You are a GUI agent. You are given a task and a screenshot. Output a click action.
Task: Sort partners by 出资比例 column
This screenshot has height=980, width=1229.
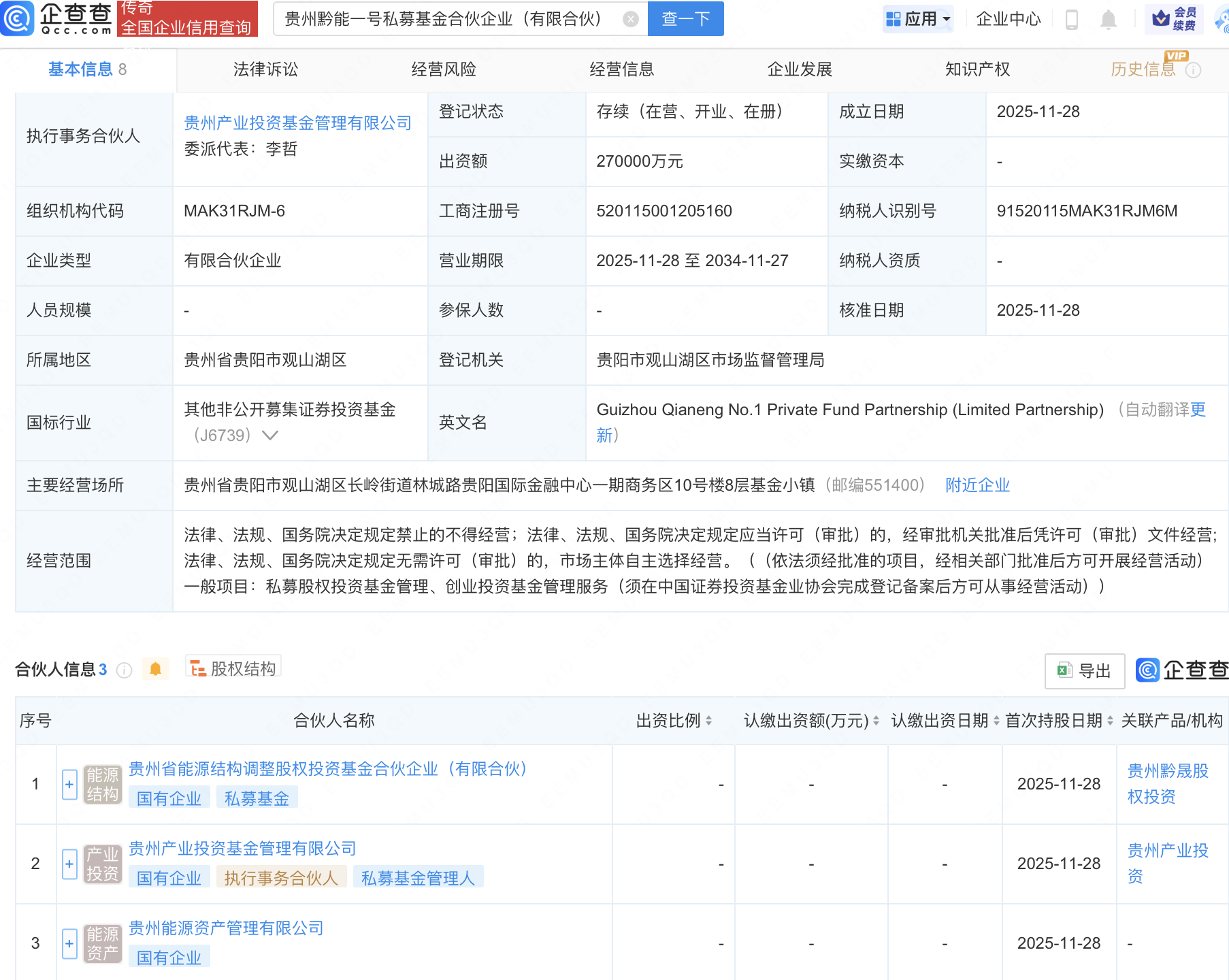674,721
